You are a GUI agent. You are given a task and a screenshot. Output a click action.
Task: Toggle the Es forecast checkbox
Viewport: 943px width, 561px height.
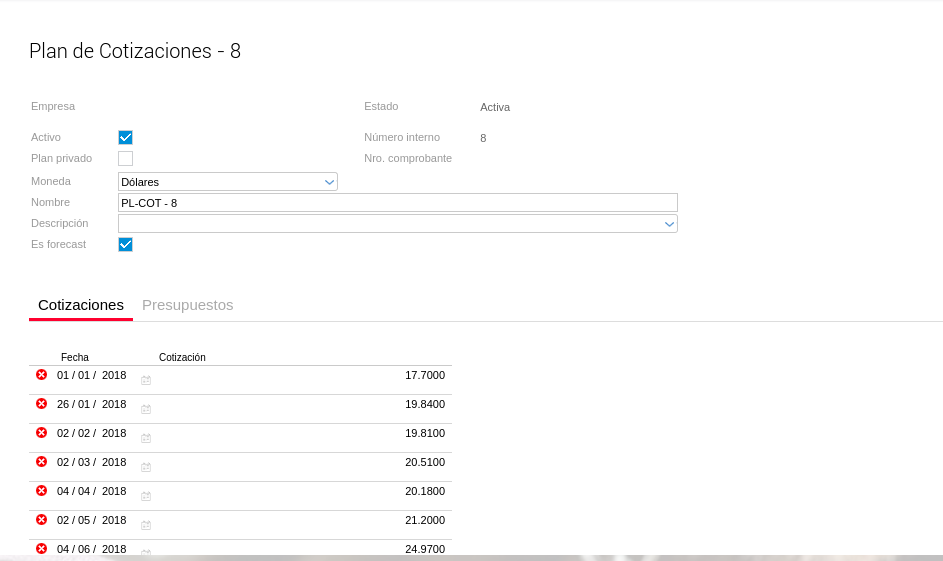125,244
